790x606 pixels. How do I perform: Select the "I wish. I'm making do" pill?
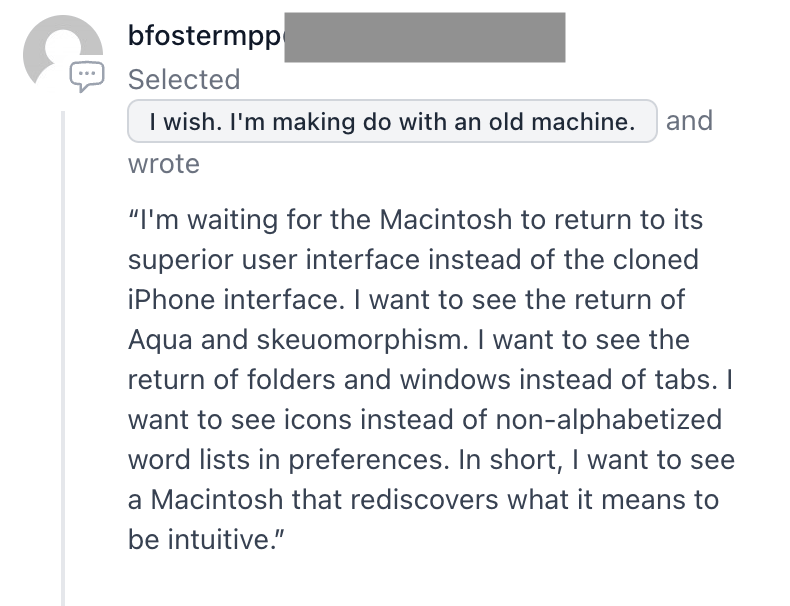click(x=392, y=121)
